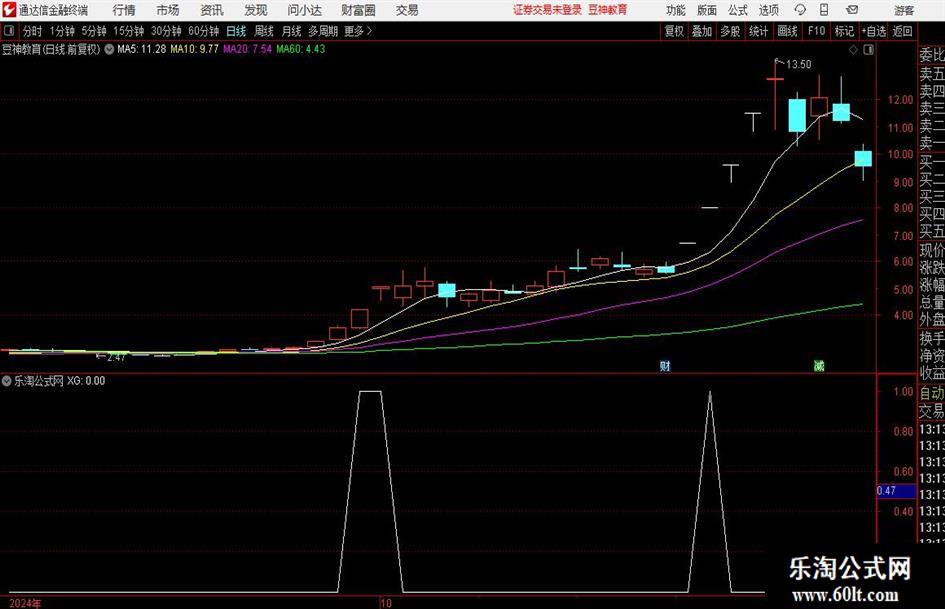The width and height of the screenshot is (945, 609).
Task: Click the 叠加 toolbar button
Action: 702,31
